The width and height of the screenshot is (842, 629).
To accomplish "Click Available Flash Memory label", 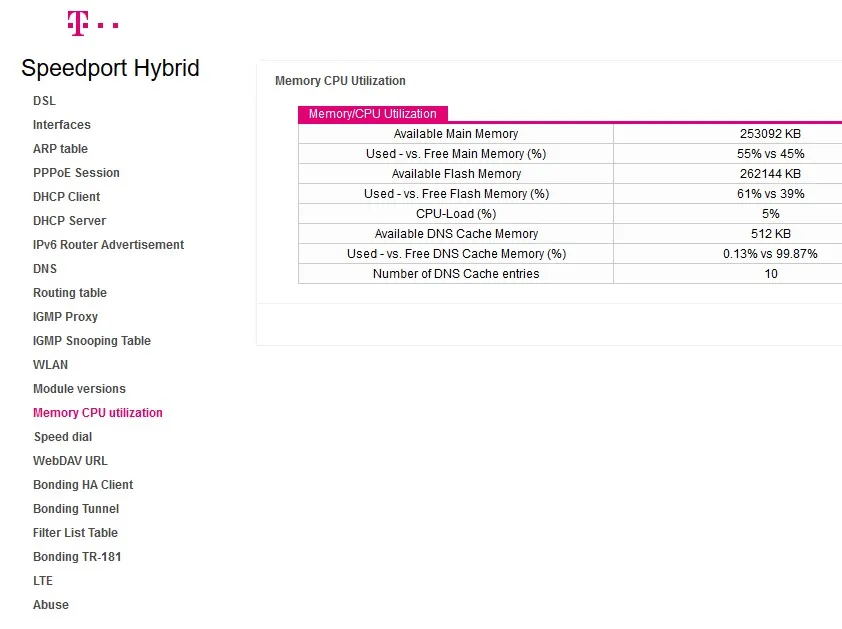I will (456, 174).
